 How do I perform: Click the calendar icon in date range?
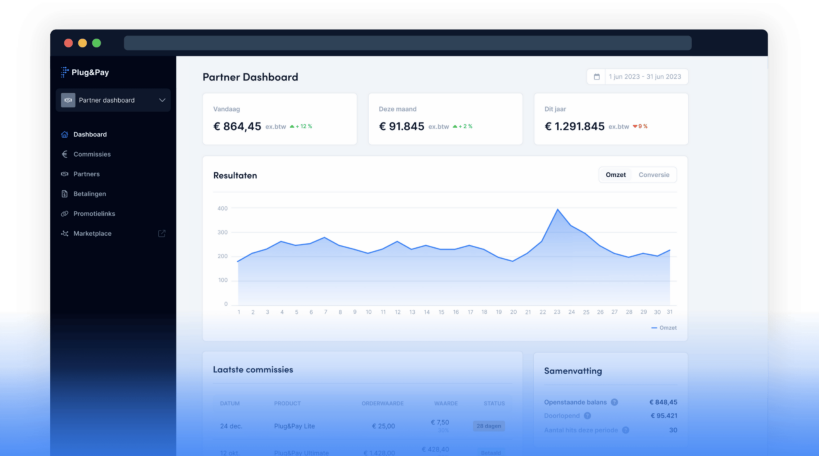(597, 77)
